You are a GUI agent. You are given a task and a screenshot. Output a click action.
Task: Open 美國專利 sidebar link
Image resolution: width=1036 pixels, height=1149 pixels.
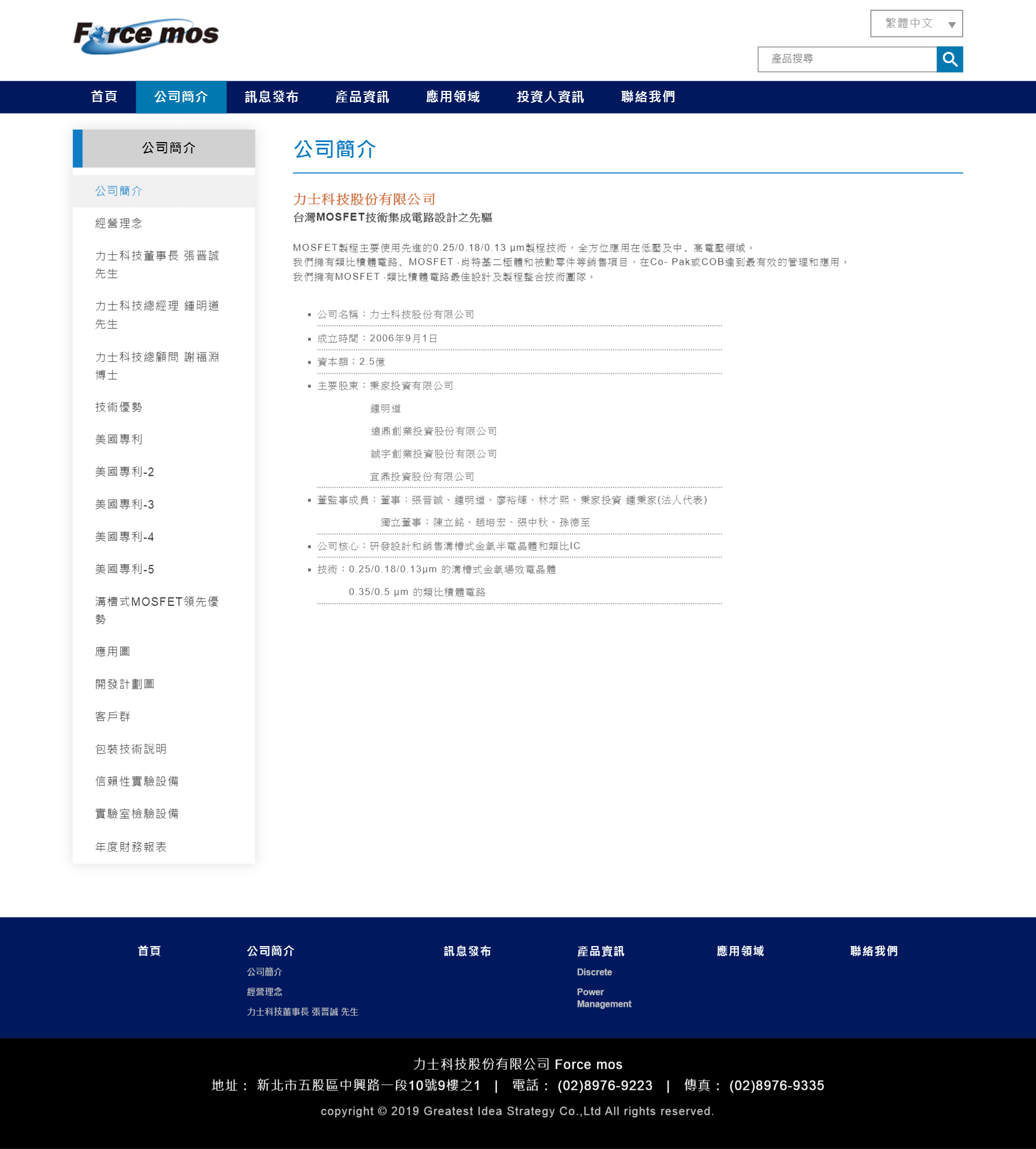point(164,440)
